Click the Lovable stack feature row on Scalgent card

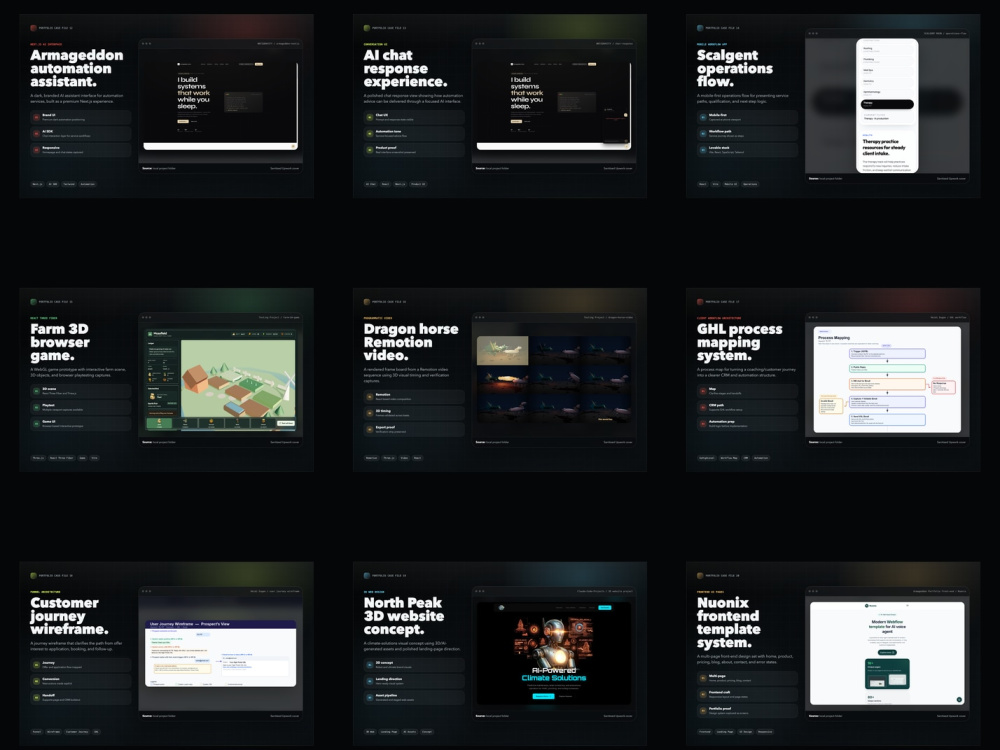pyautogui.click(x=747, y=150)
